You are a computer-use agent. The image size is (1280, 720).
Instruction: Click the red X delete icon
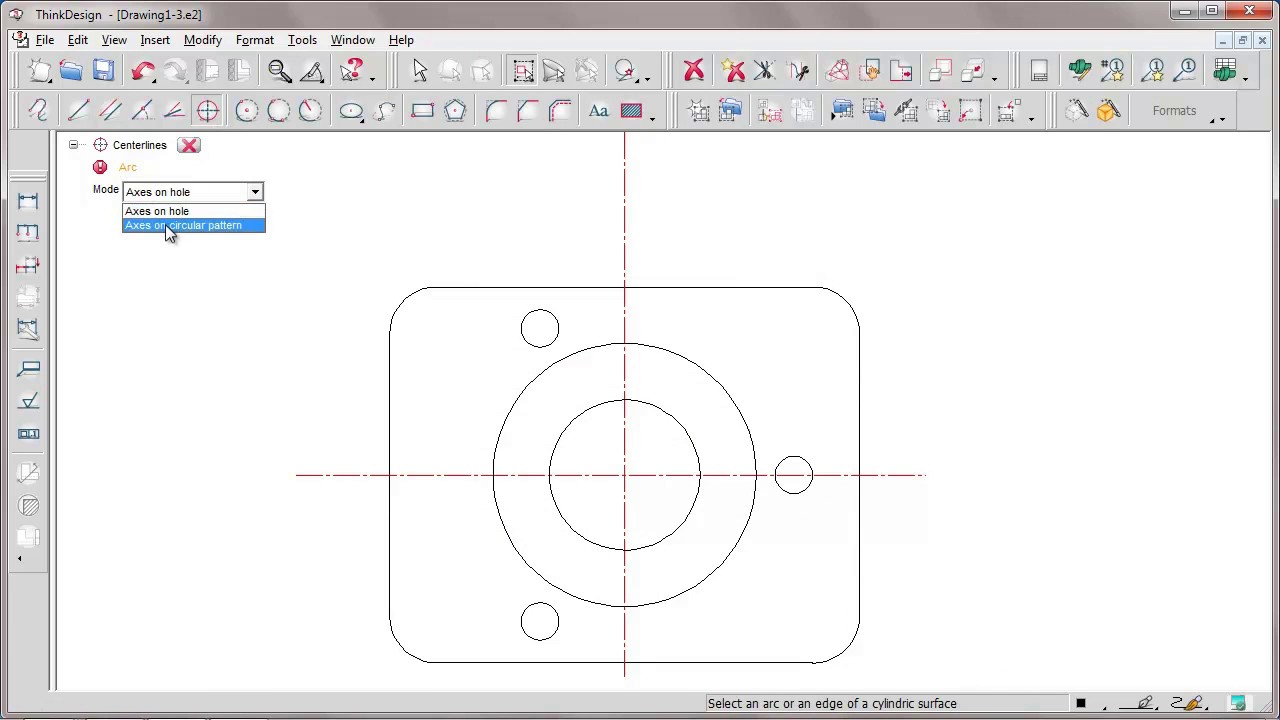[x=693, y=70]
